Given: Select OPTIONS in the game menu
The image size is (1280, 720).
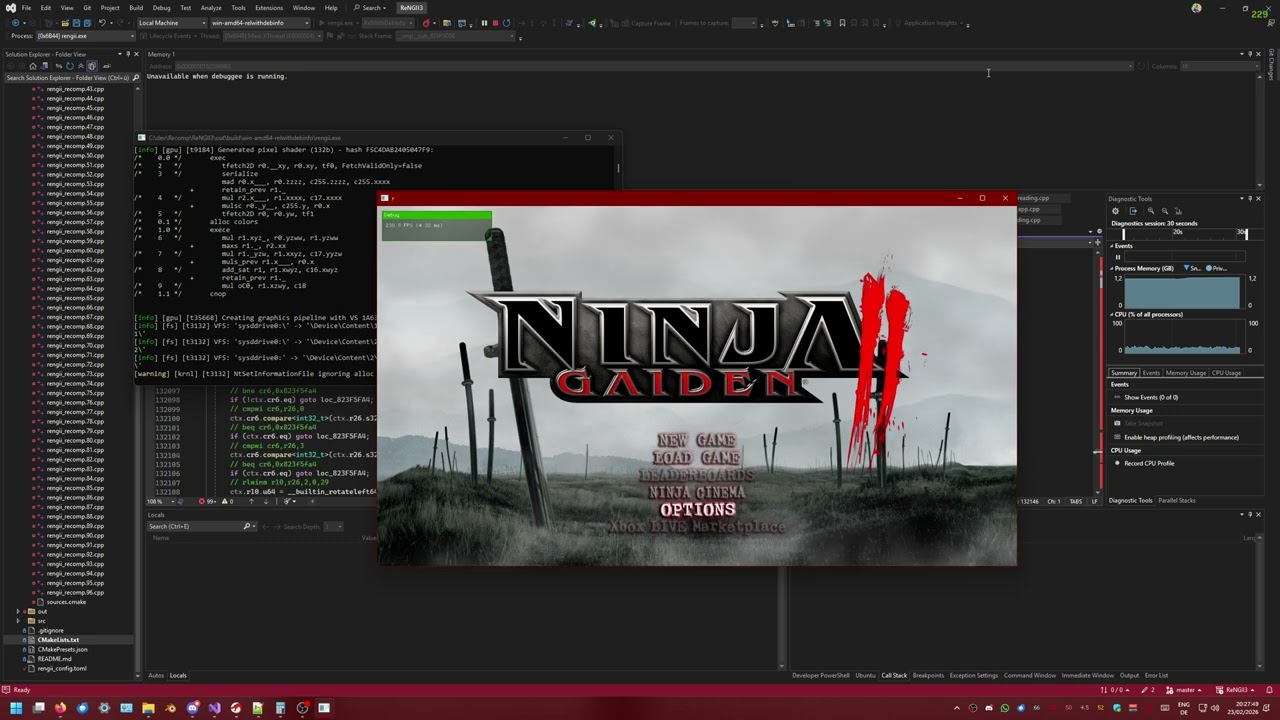Looking at the screenshot, I should pyautogui.click(x=698, y=510).
